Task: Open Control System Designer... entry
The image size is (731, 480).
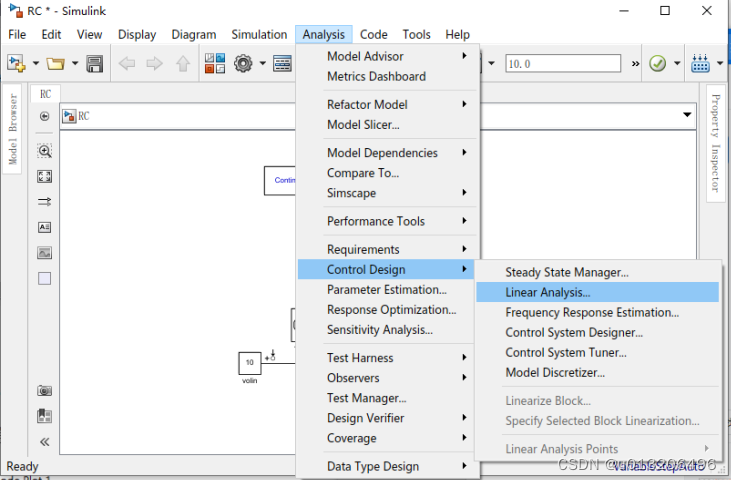Action: coord(597,332)
